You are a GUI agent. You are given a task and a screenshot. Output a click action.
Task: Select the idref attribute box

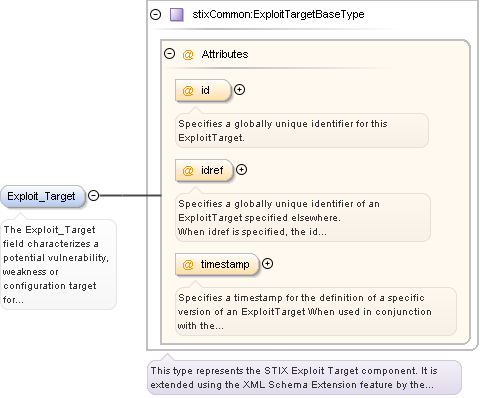[x=204, y=170]
